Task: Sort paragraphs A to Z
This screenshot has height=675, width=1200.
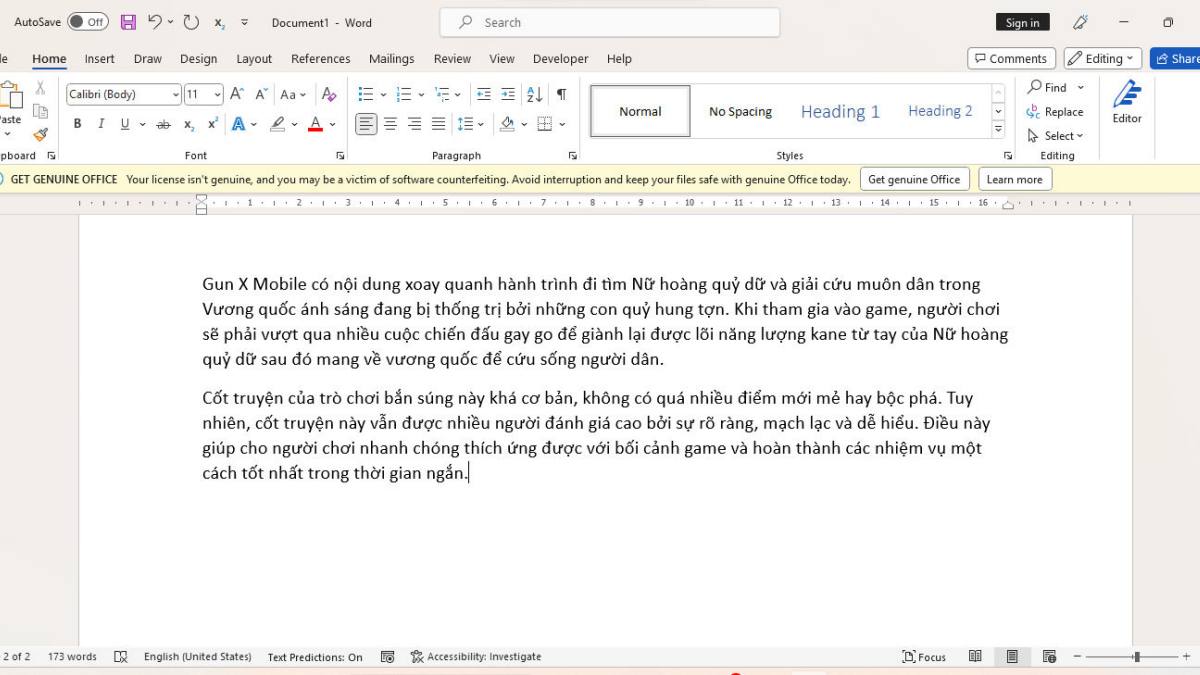Action: tap(534, 94)
